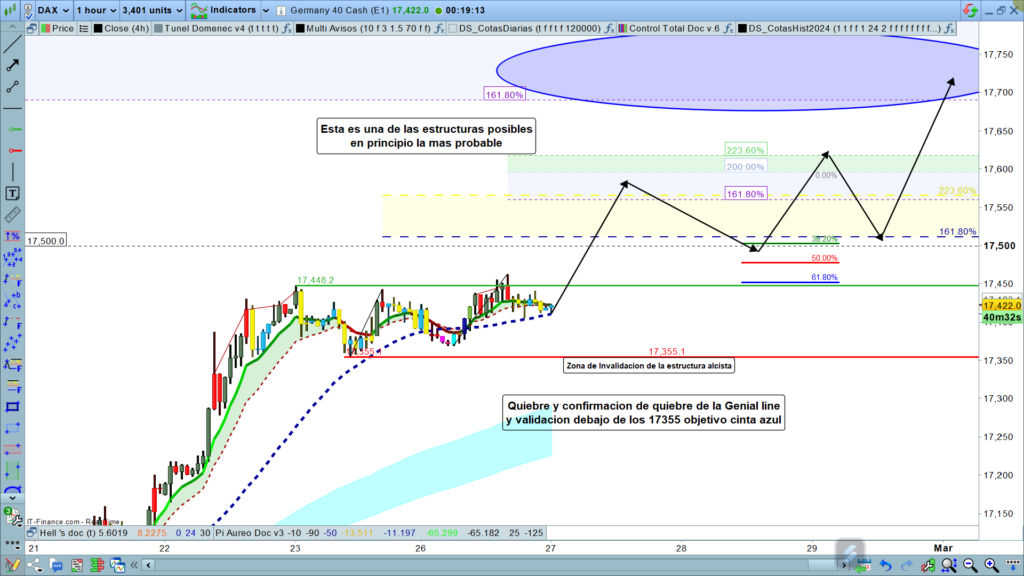This screenshot has height=576, width=1024.
Task: Pick the ruler measurement tool
Action: tap(12, 215)
